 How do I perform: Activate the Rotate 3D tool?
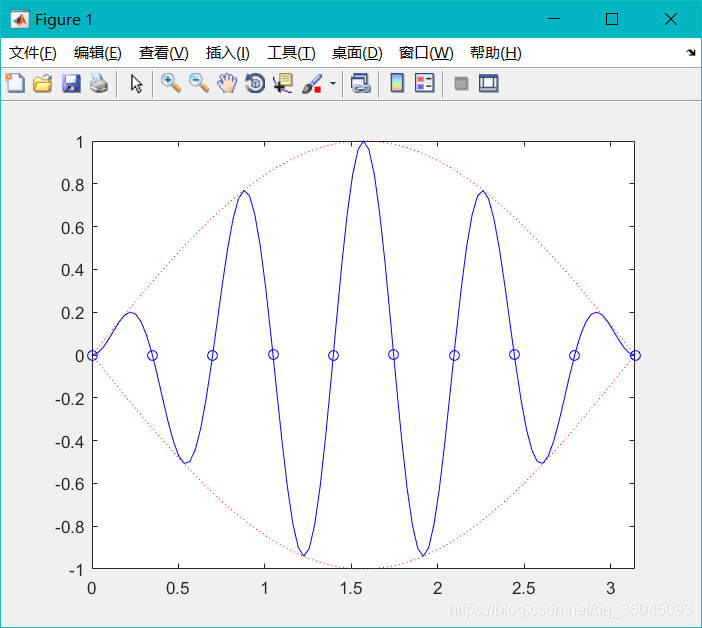pos(255,84)
